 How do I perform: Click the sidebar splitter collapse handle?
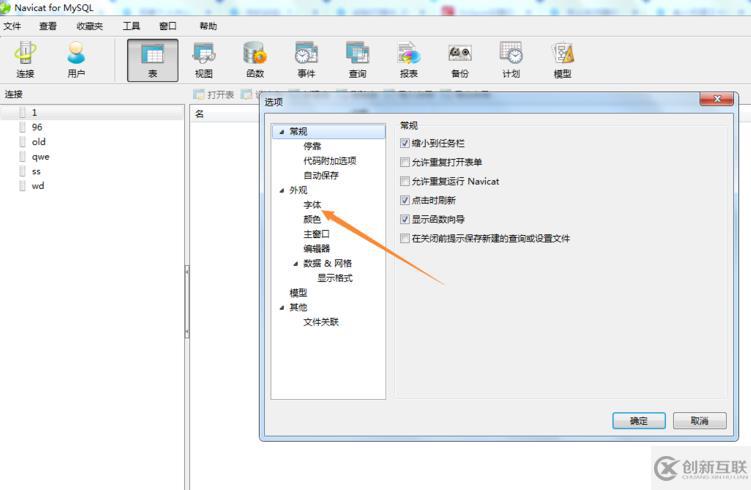click(x=187, y=302)
